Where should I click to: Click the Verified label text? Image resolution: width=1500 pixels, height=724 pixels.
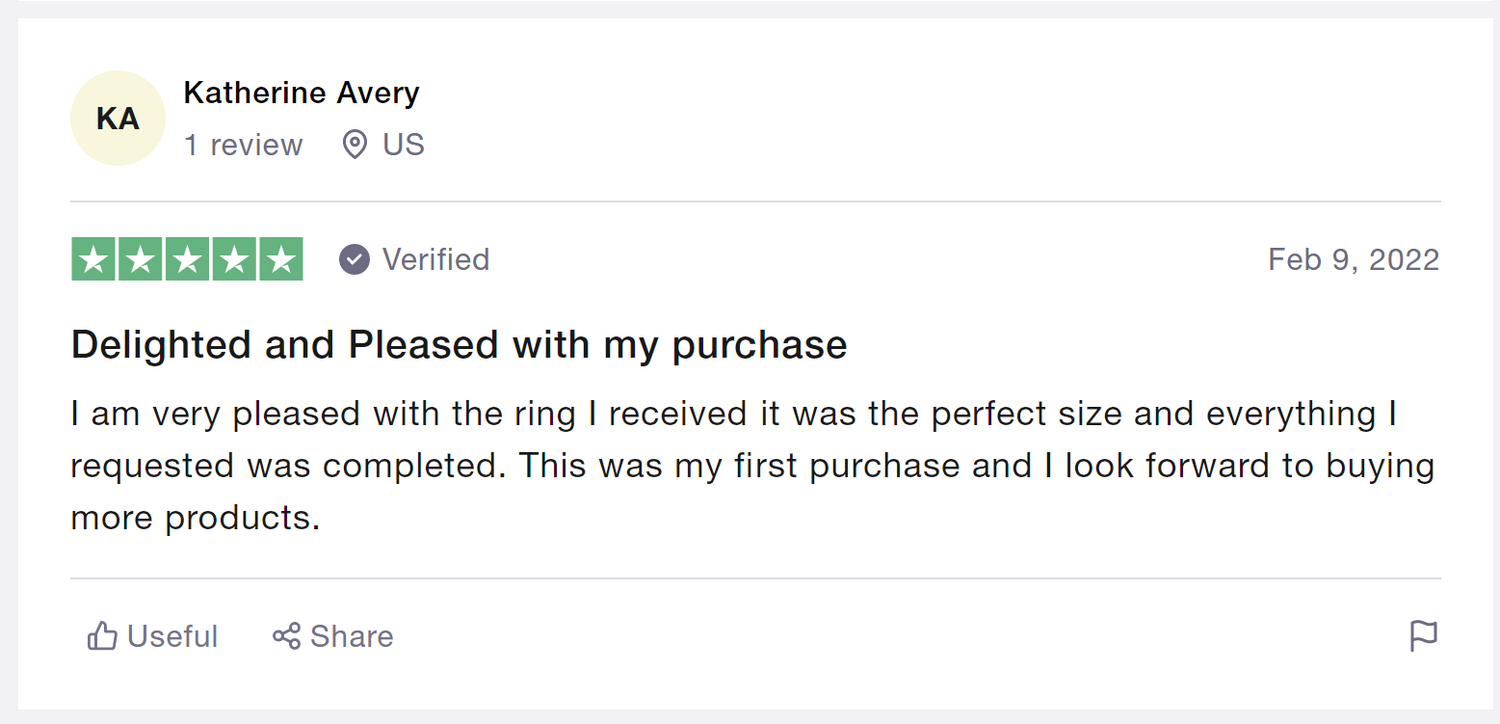(436, 260)
